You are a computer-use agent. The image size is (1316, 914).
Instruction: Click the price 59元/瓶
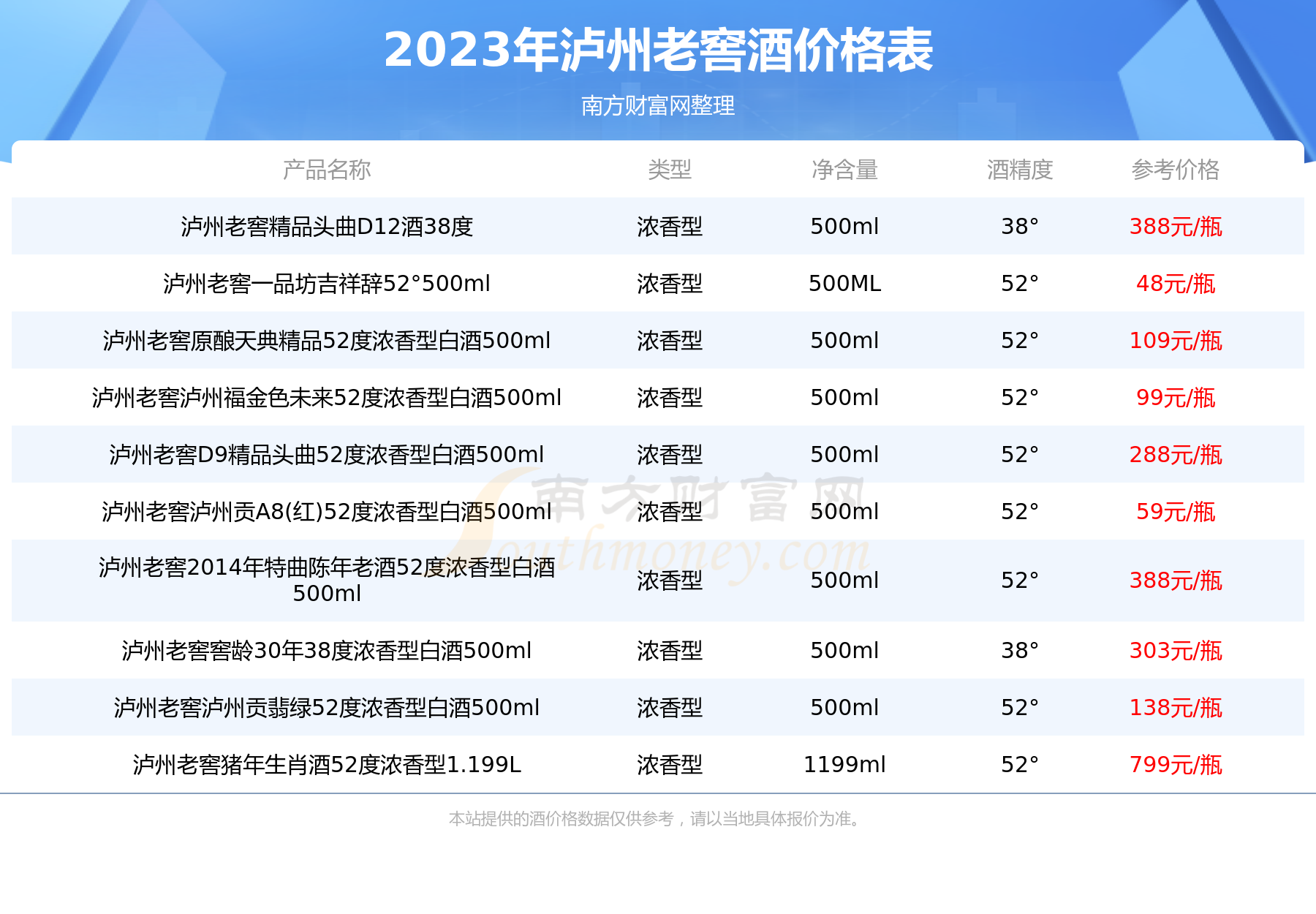click(1176, 512)
